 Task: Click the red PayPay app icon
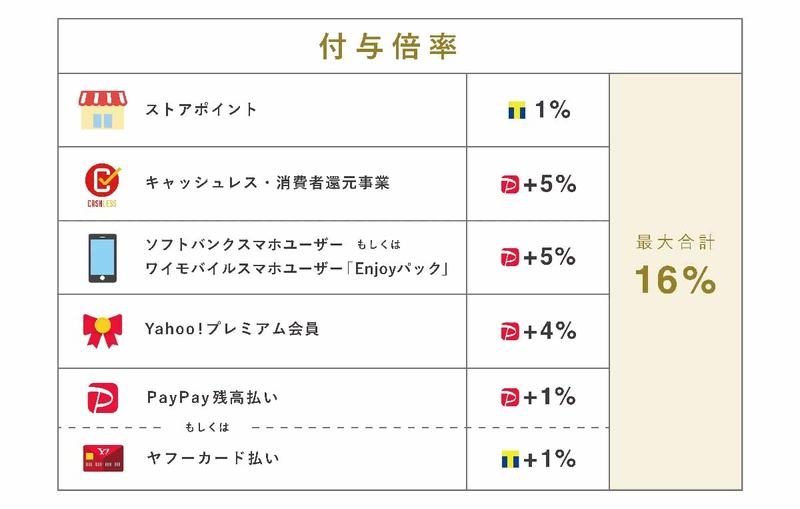coord(102,397)
